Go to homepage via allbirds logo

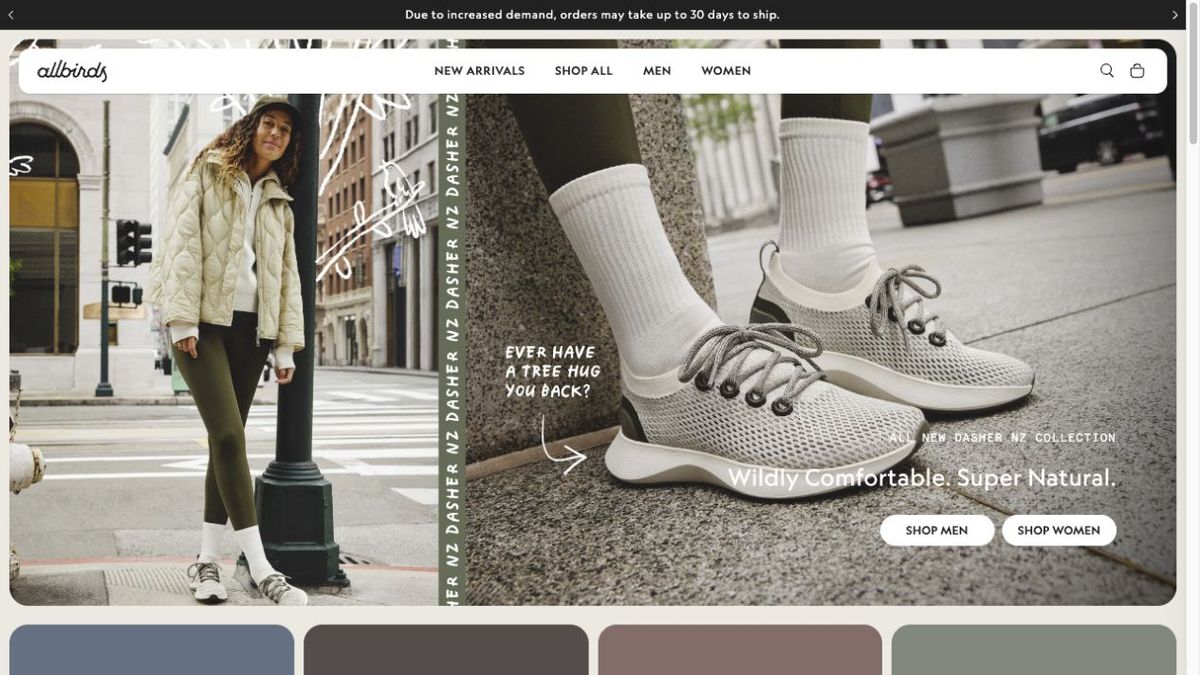[x=72, y=71]
